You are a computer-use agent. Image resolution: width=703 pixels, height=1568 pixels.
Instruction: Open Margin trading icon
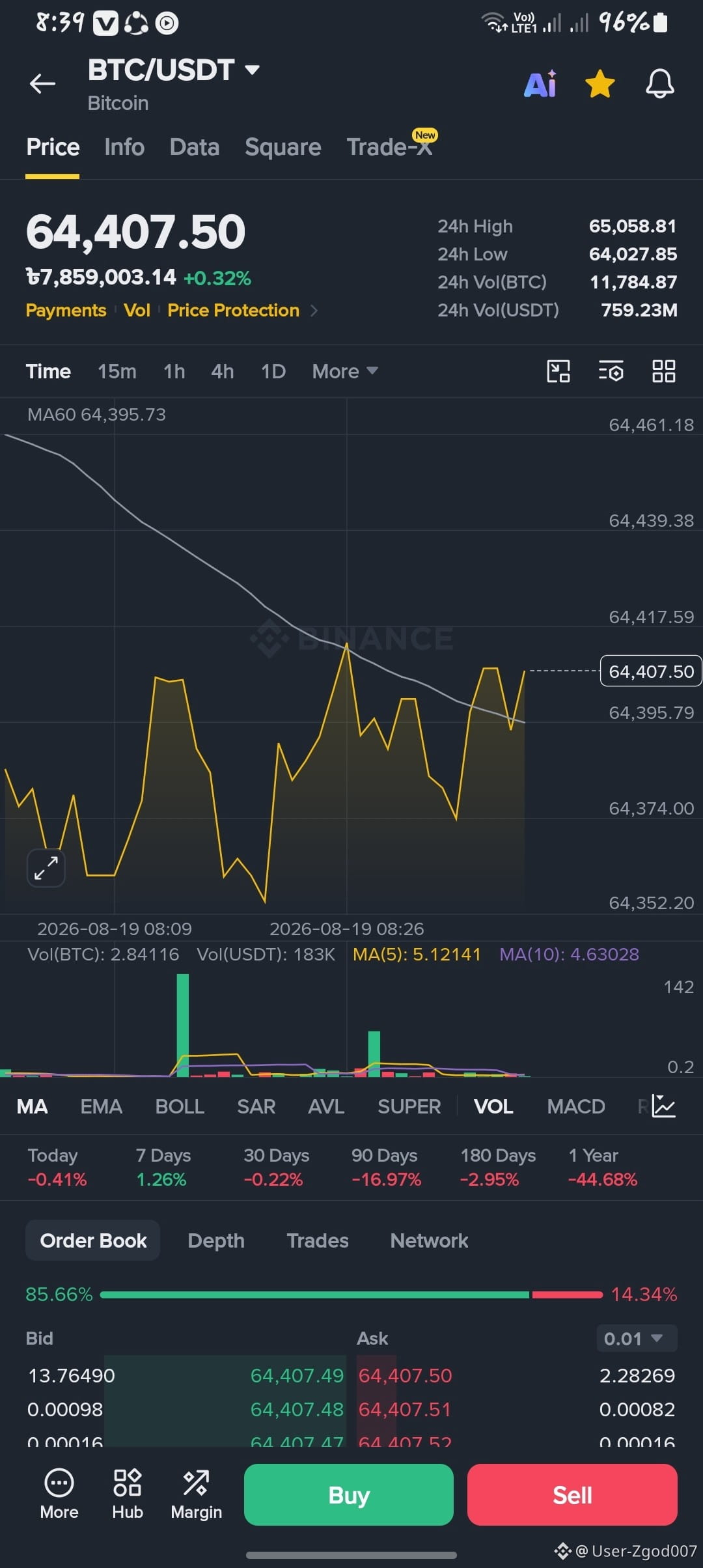196,1494
